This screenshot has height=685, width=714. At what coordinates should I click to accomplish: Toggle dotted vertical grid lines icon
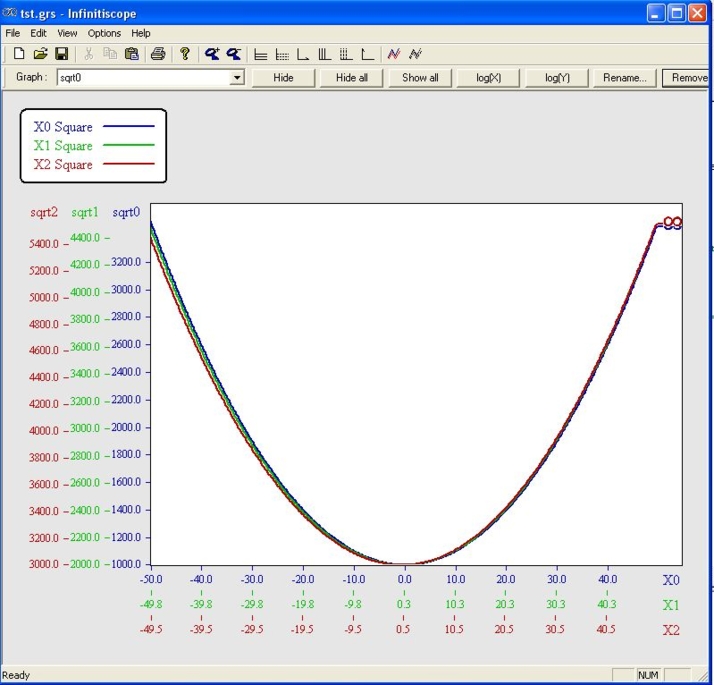(346, 55)
